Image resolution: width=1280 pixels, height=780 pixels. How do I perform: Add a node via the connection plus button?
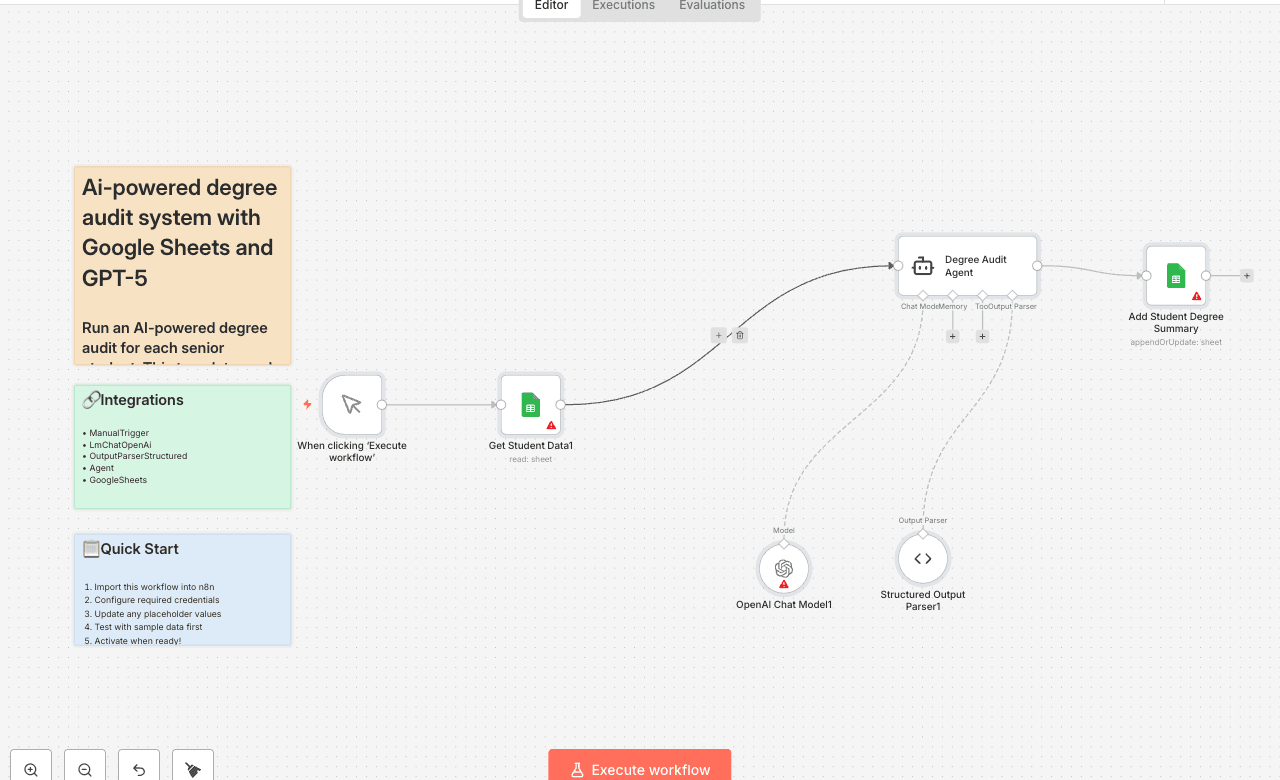click(x=718, y=334)
